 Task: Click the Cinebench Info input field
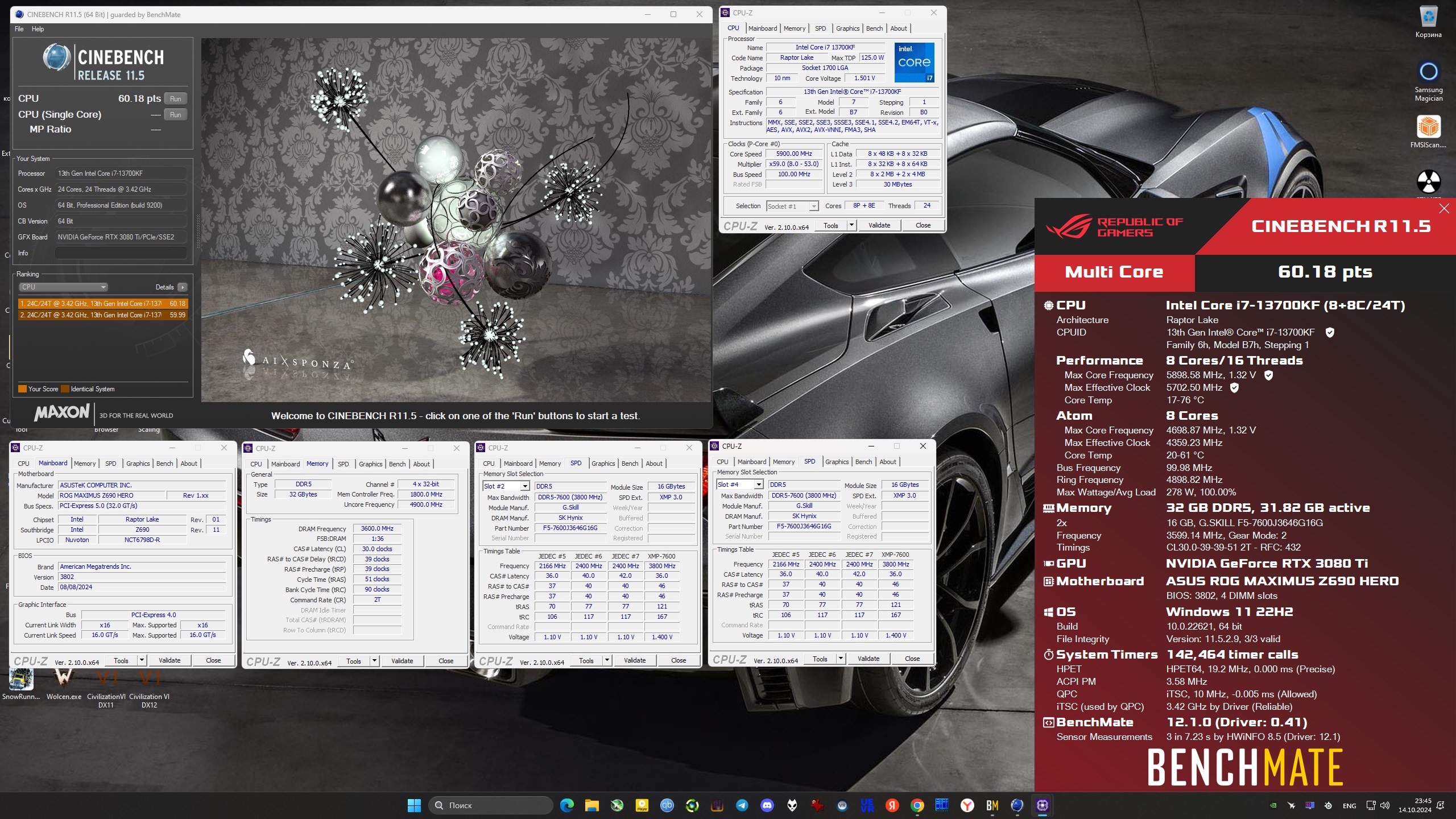[x=121, y=253]
